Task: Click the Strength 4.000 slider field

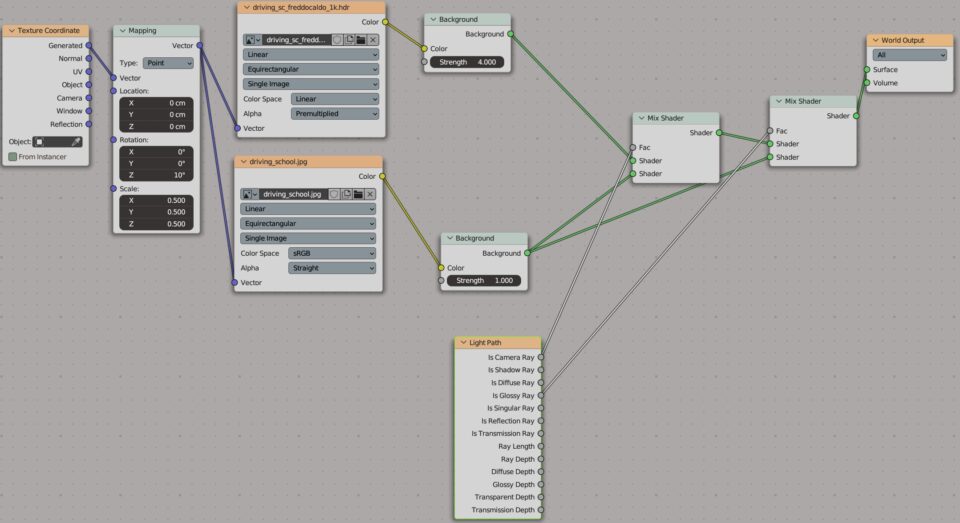Action: tap(467, 62)
